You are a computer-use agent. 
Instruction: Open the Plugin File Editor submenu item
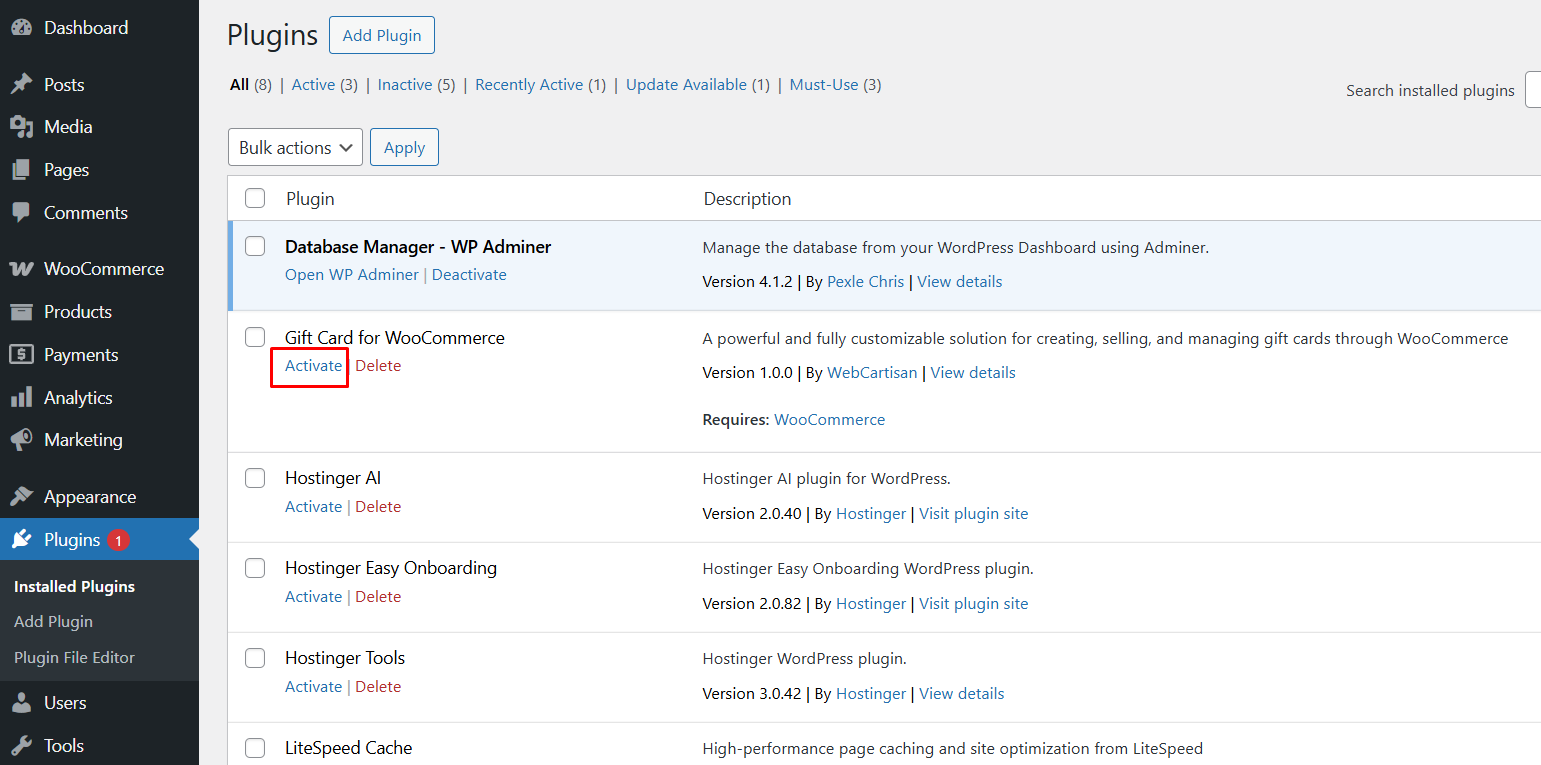[74, 657]
